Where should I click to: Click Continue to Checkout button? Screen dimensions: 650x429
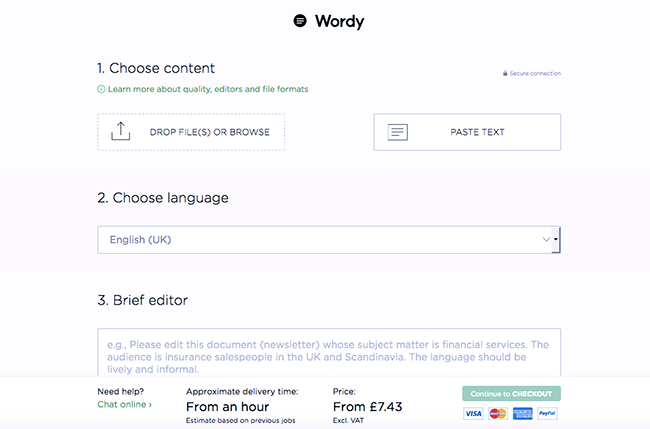click(x=512, y=394)
